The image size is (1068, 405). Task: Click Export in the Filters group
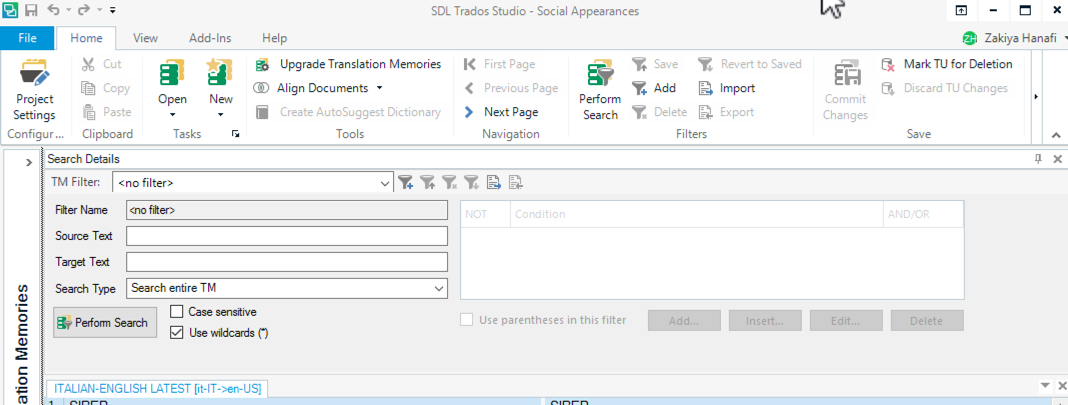click(725, 112)
